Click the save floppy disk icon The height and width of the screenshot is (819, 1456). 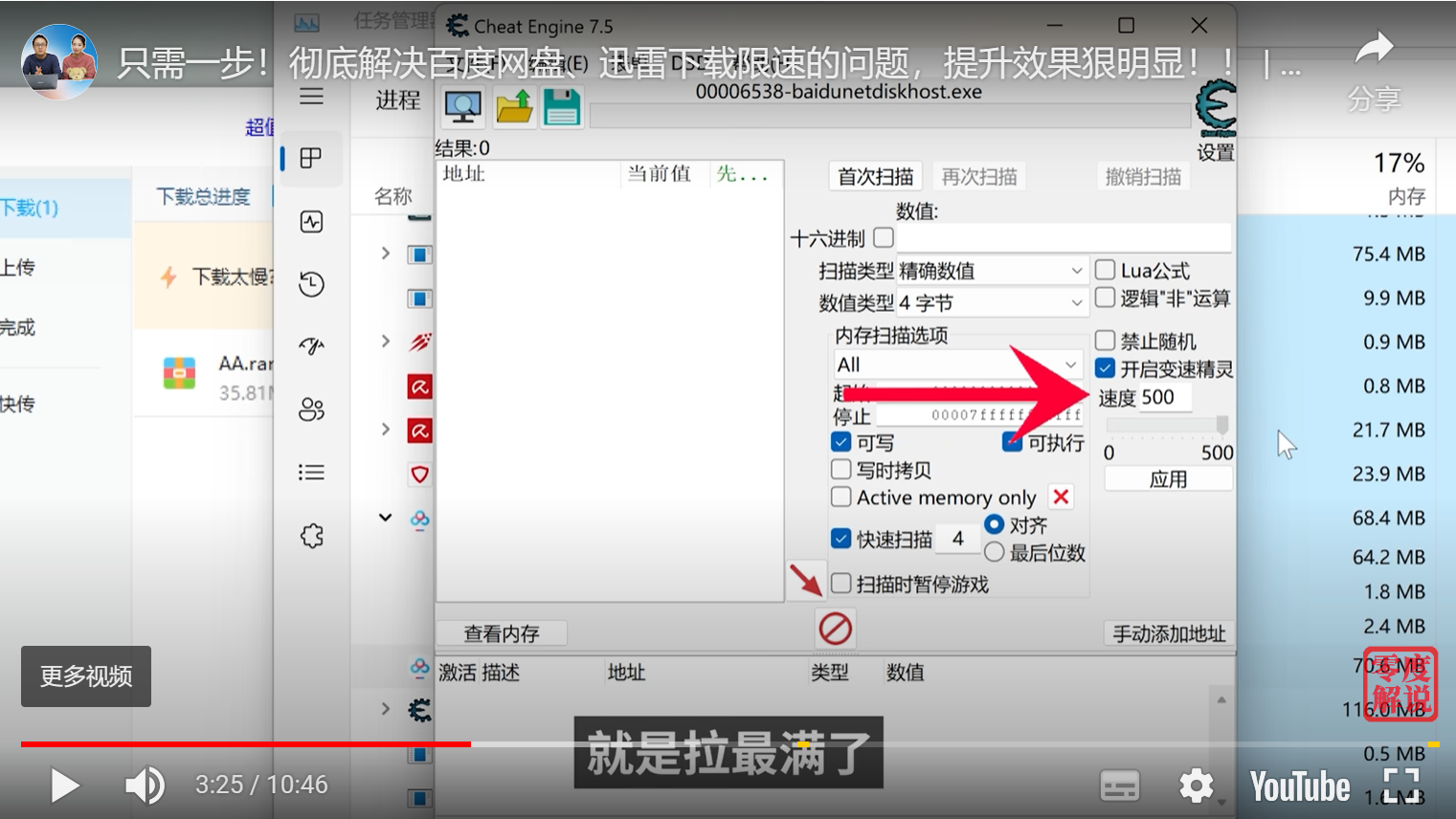point(562,107)
